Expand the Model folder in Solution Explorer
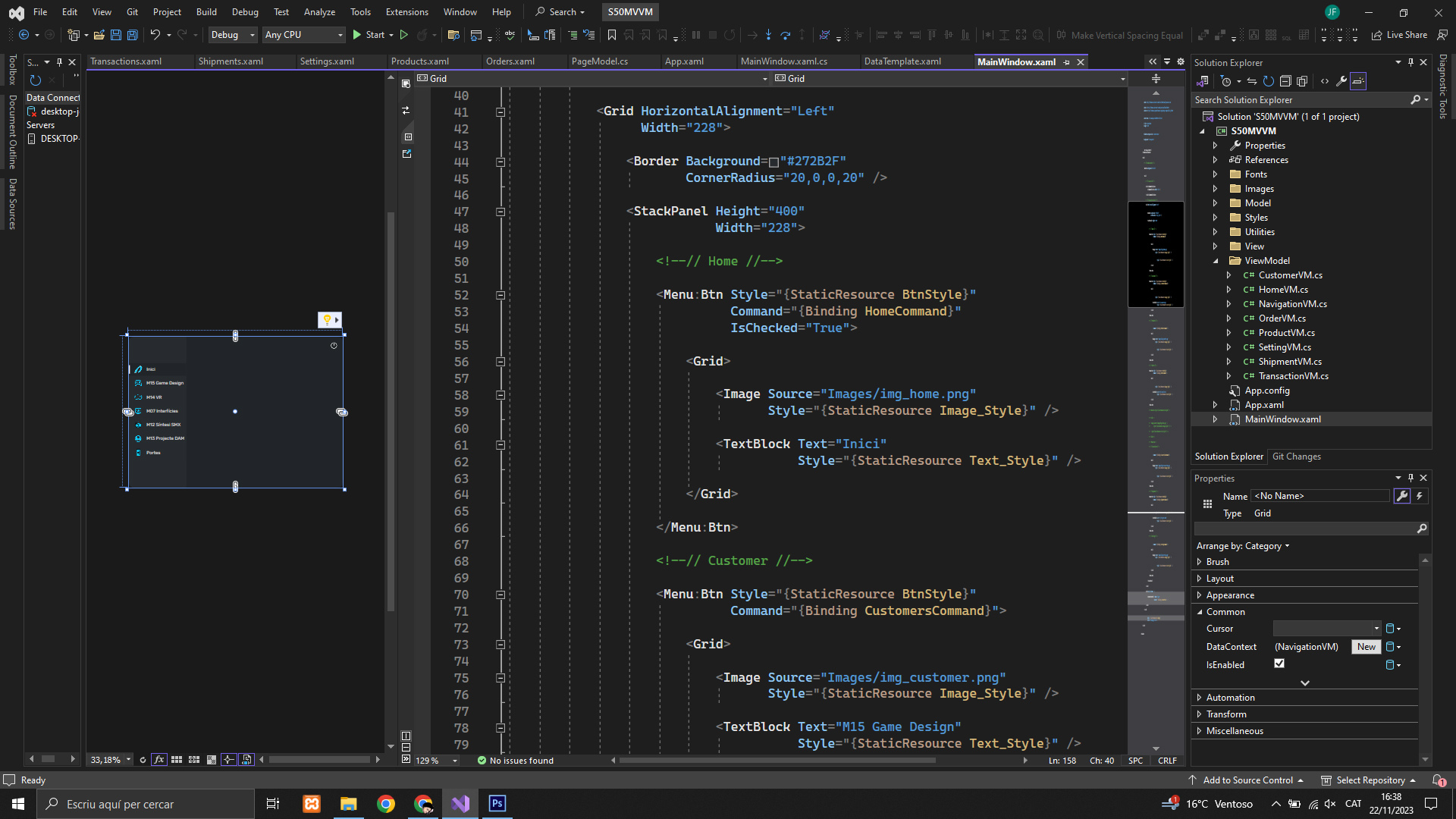Viewport: 1456px width, 819px height. tap(1215, 203)
